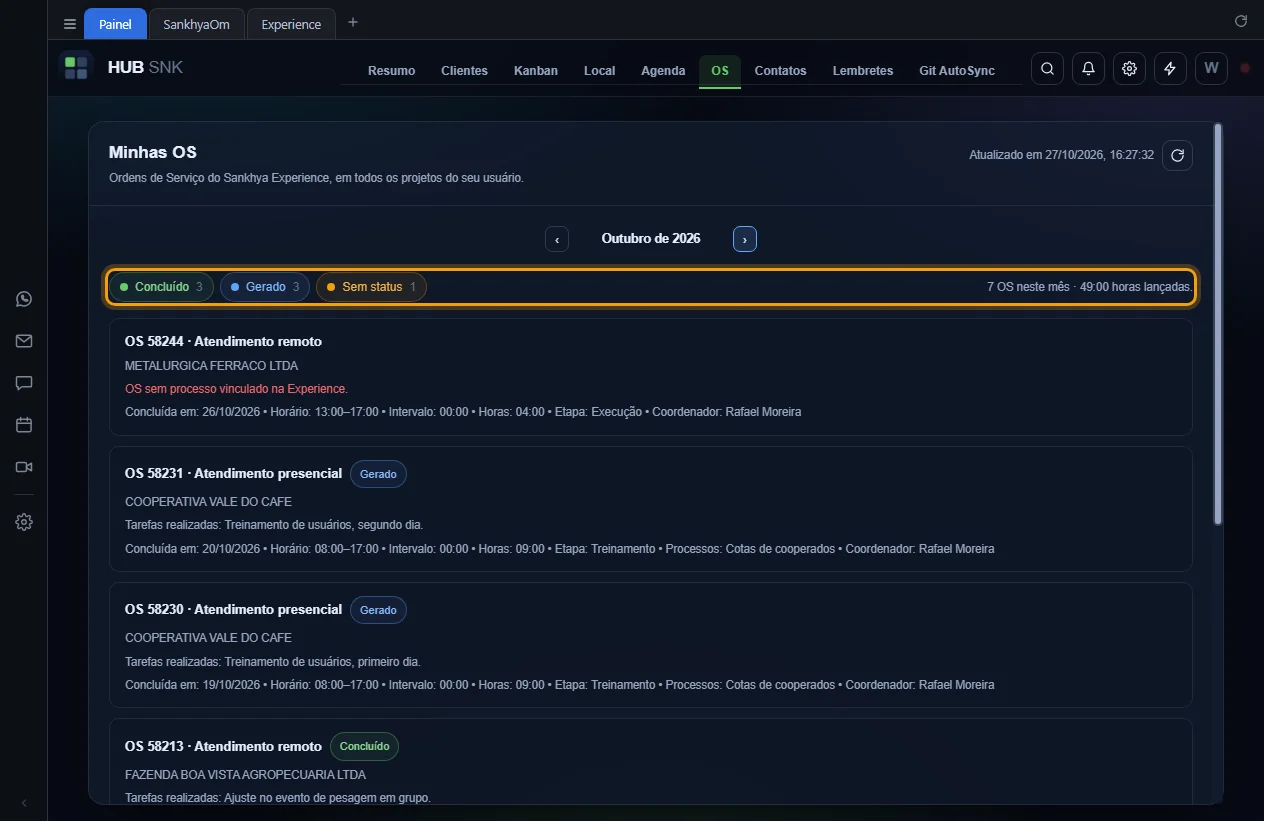The image size is (1264, 821).
Task: Open the chat bubble sidebar icon
Action: click(24, 383)
